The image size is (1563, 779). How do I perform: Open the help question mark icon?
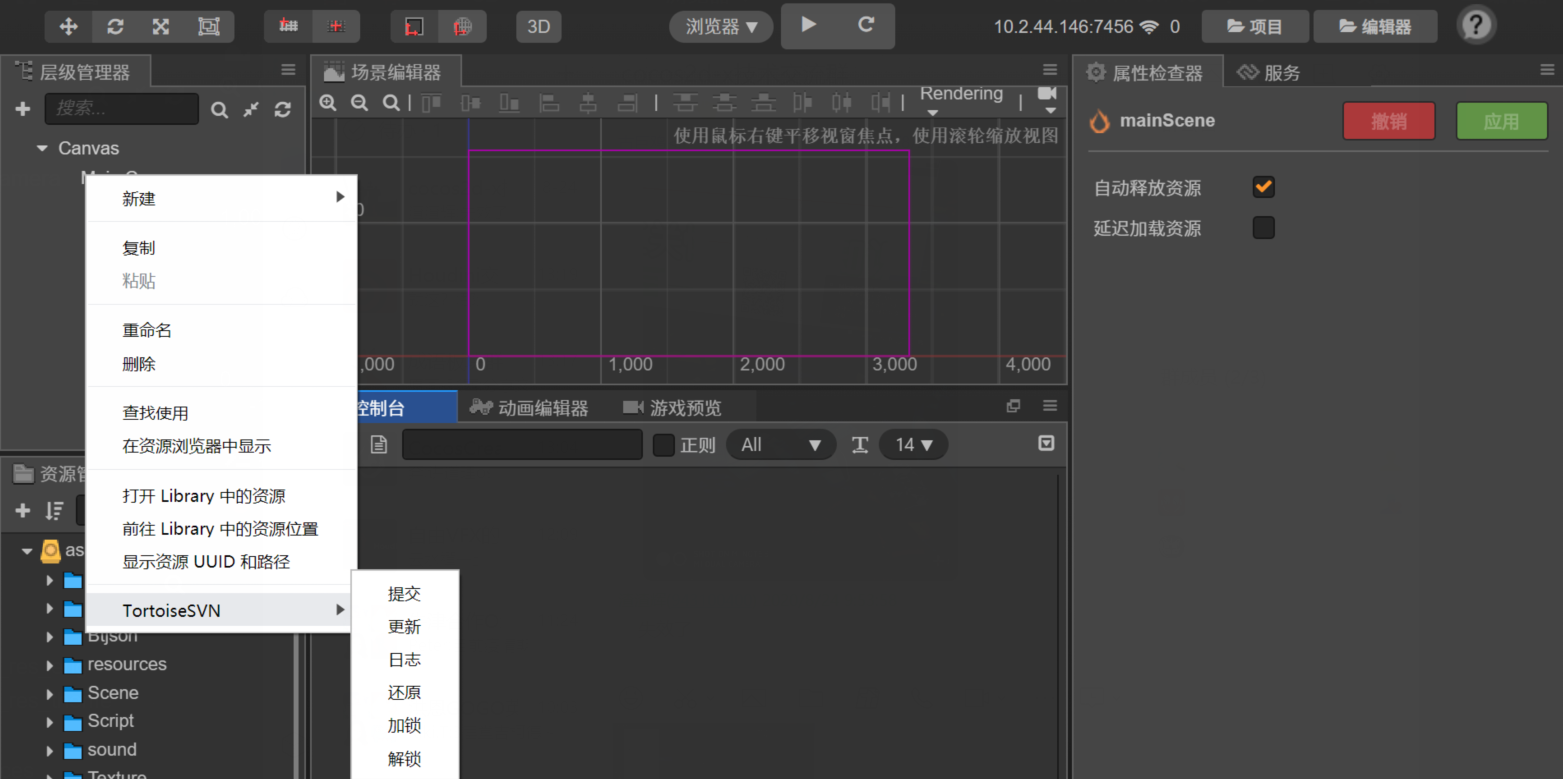tap(1476, 26)
